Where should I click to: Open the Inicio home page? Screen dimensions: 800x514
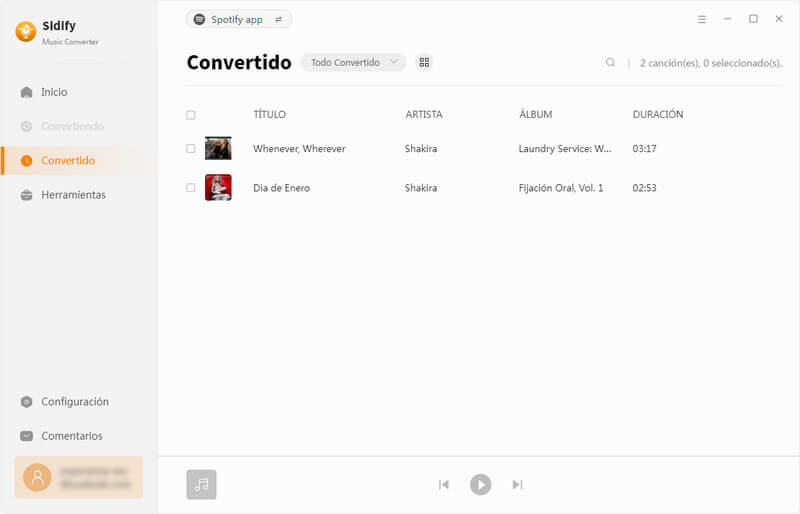(x=54, y=92)
